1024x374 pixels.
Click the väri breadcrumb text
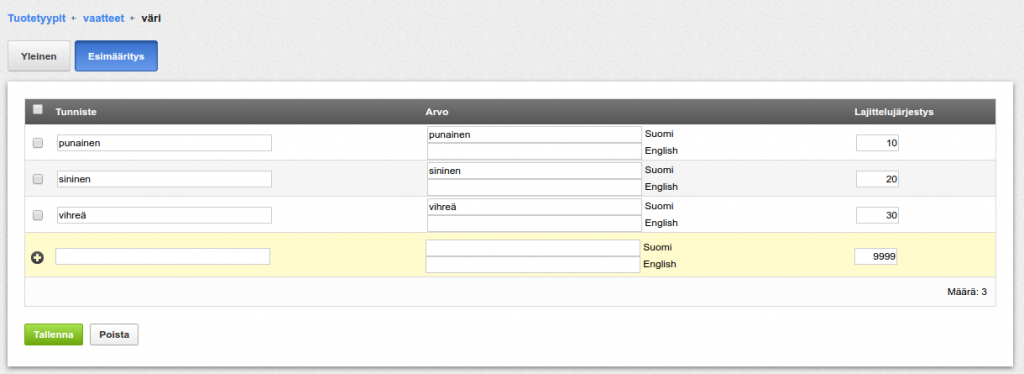(151, 18)
